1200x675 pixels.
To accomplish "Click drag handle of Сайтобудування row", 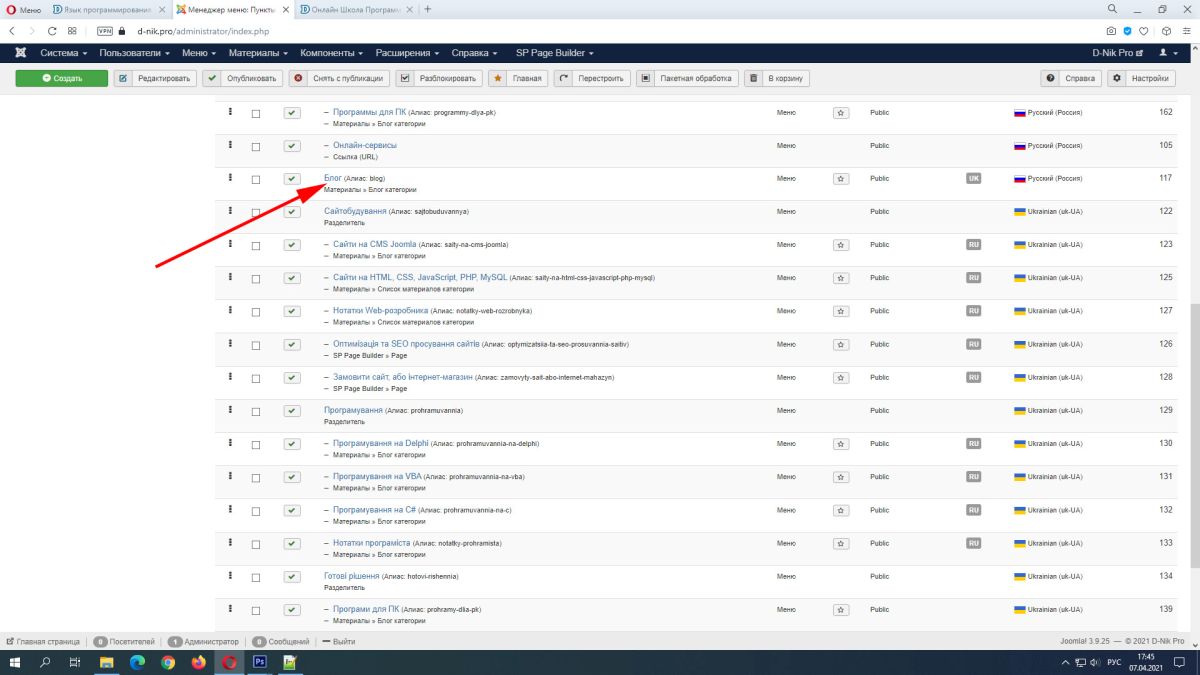I will (x=230, y=210).
